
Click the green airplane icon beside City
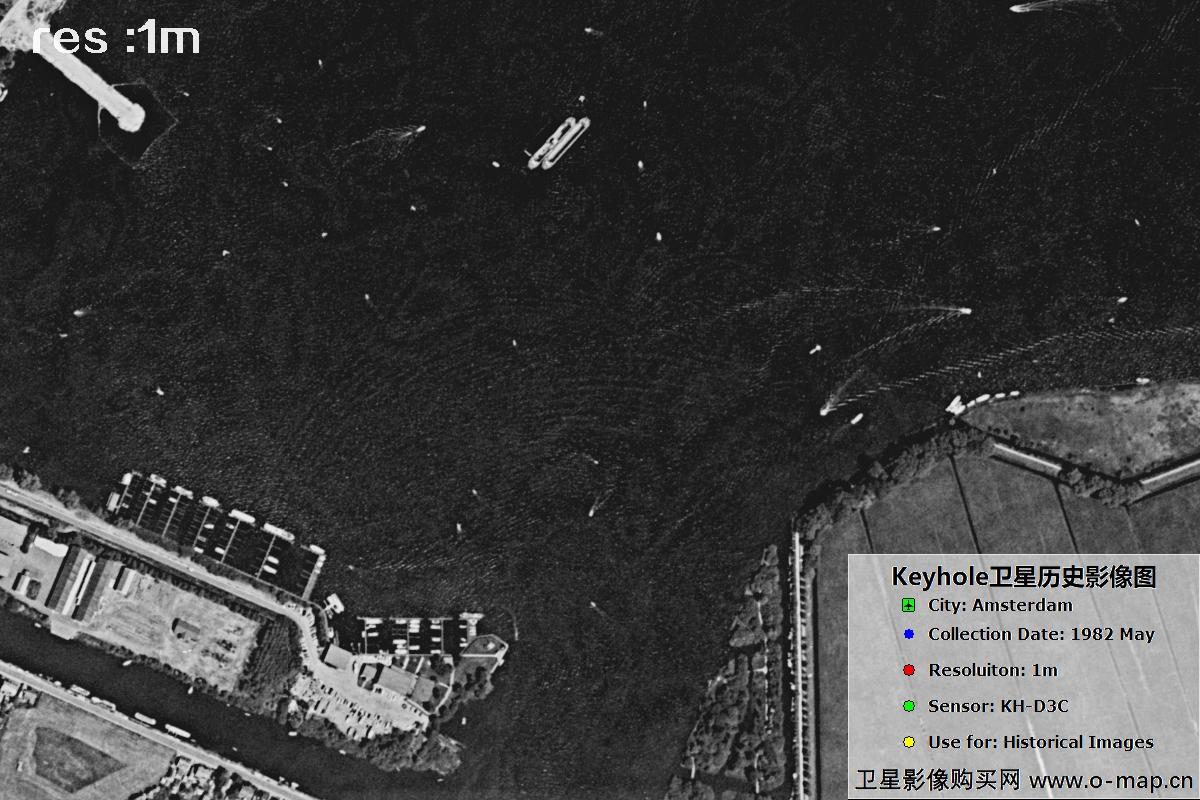(908, 605)
